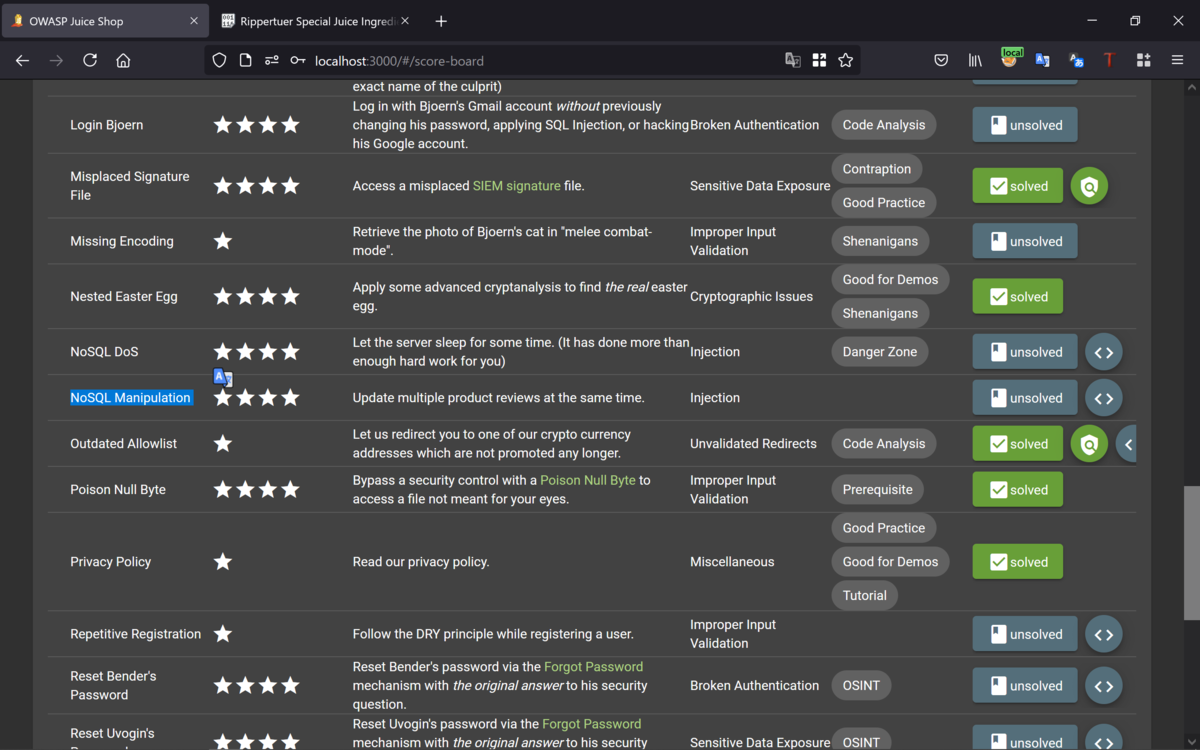Open a new browser tab
1200x750 pixels.
coord(441,21)
